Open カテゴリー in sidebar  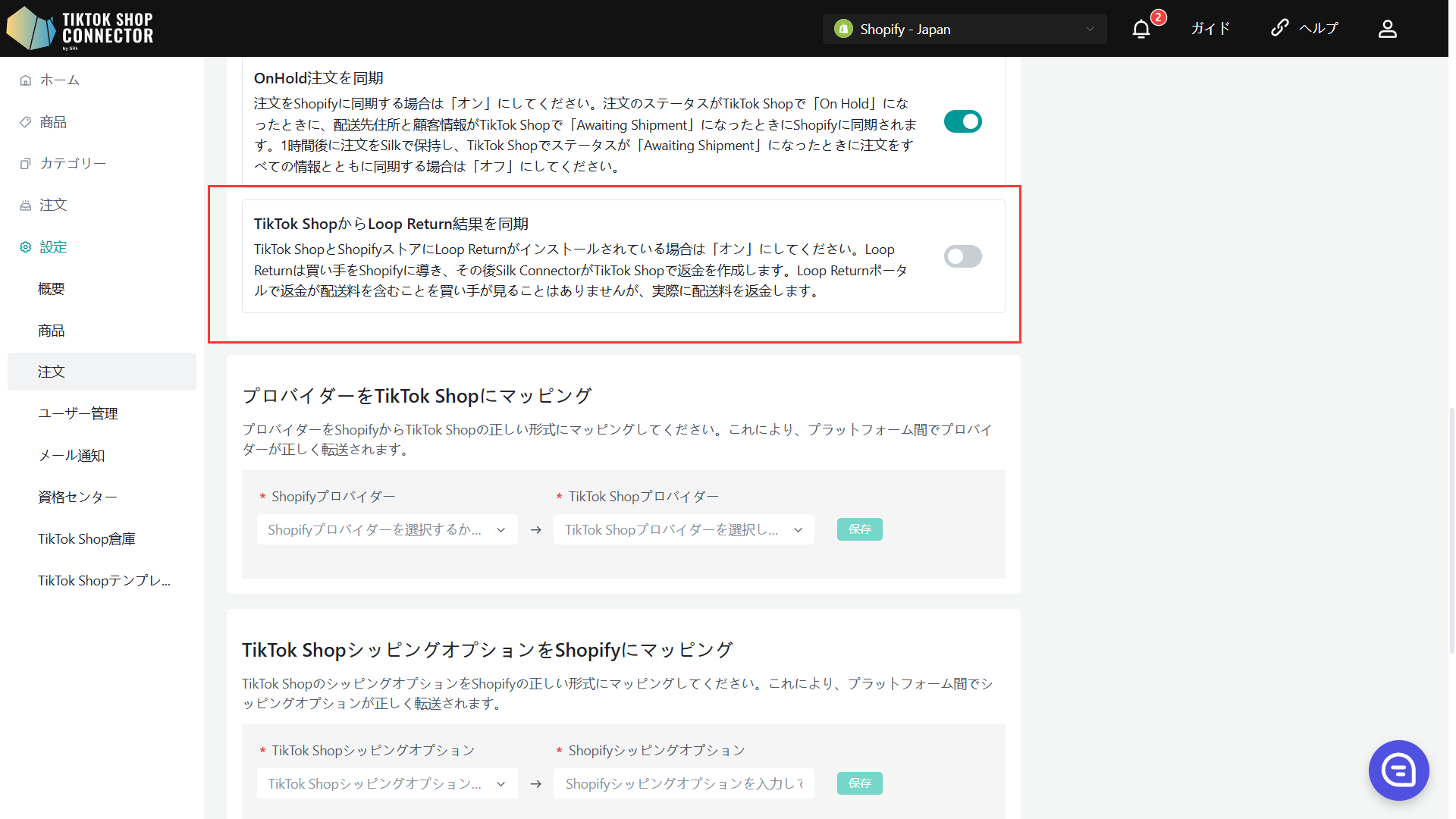click(x=73, y=164)
